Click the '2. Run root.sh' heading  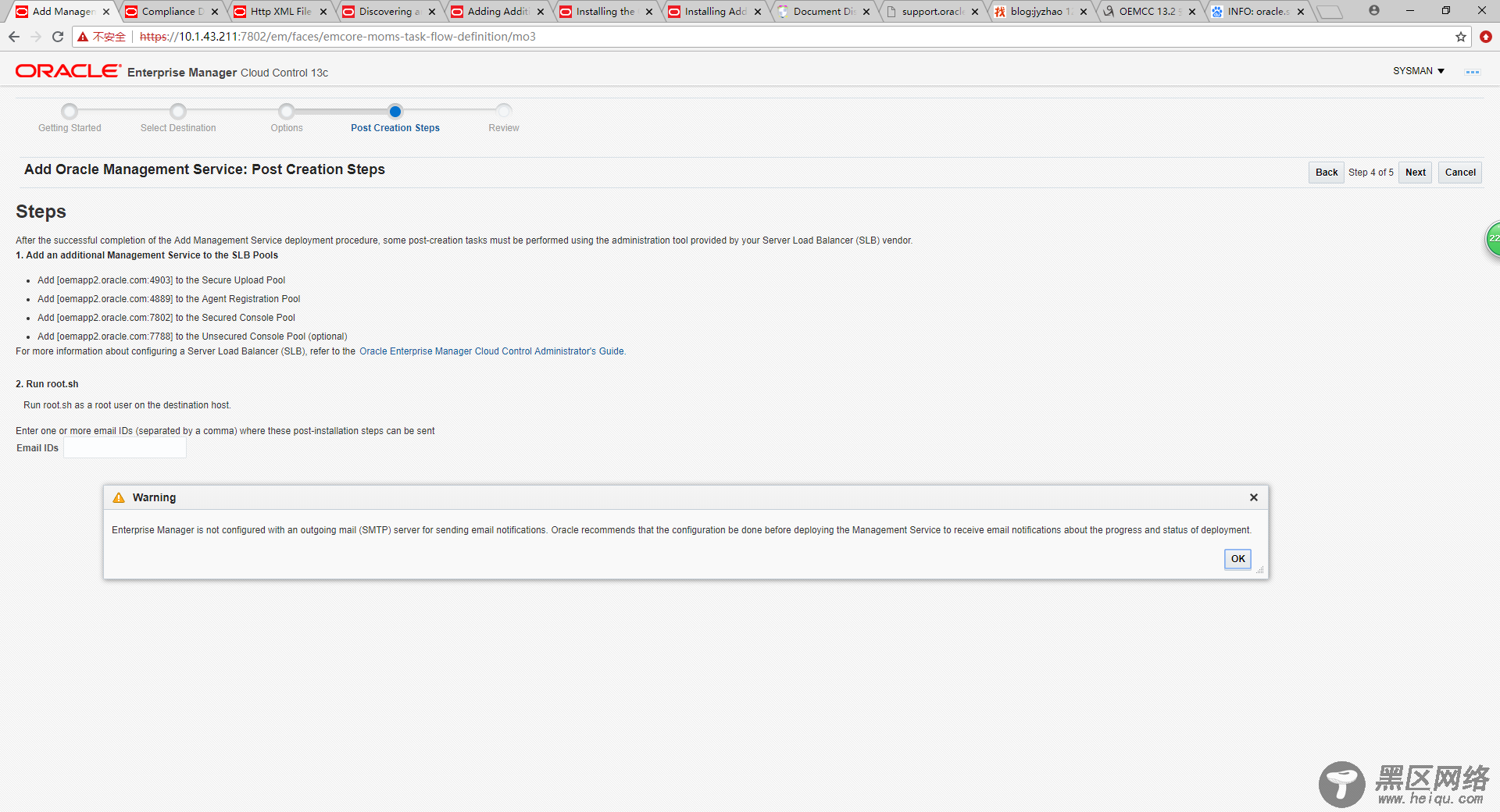click(x=47, y=384)
